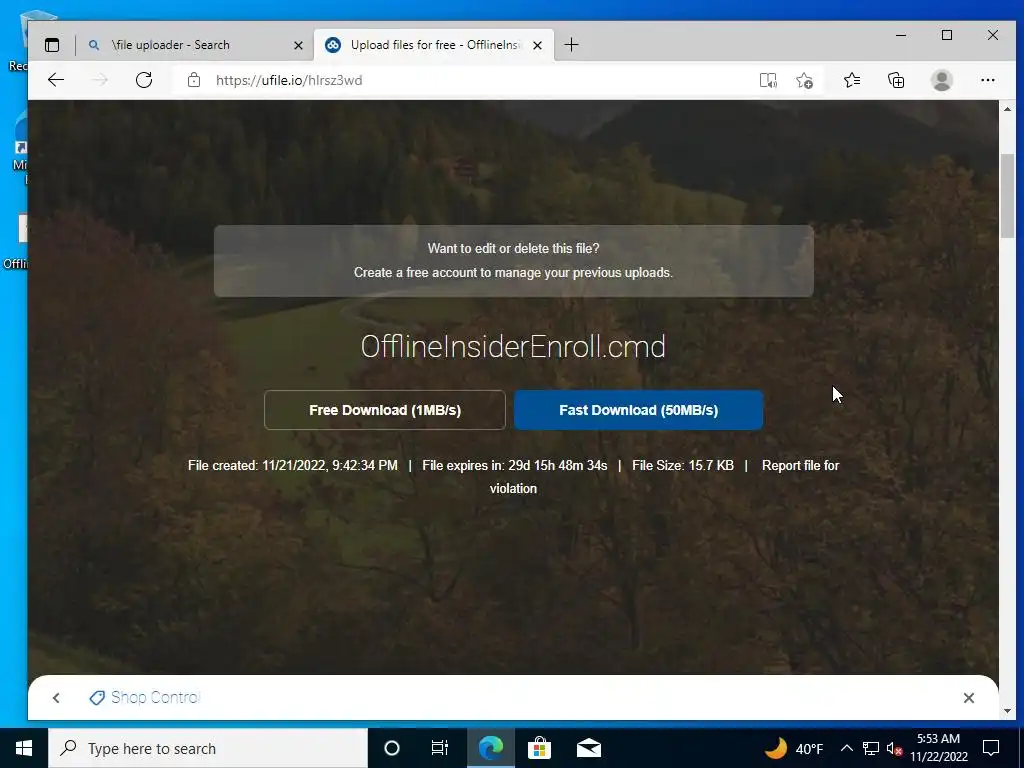The height and width of the screenshot is (768, 1024).
Task: Open Task View on the taskbar
Action: coord(440,748)
